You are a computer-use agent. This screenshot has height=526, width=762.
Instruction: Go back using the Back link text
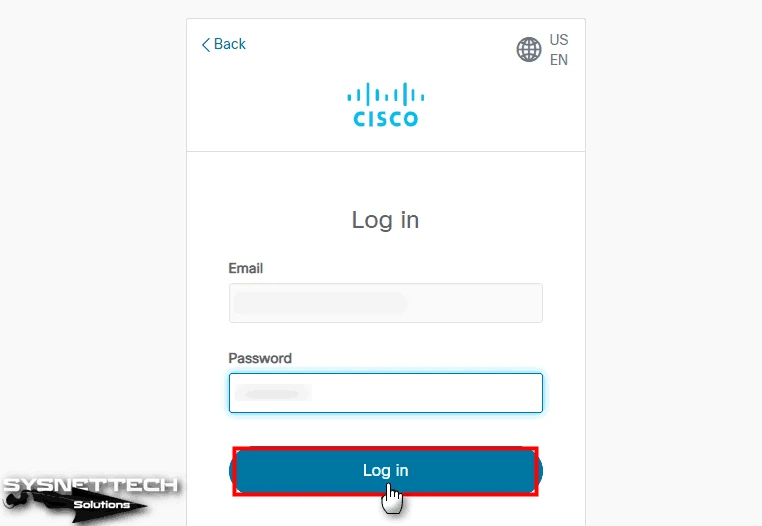(230, 44)
